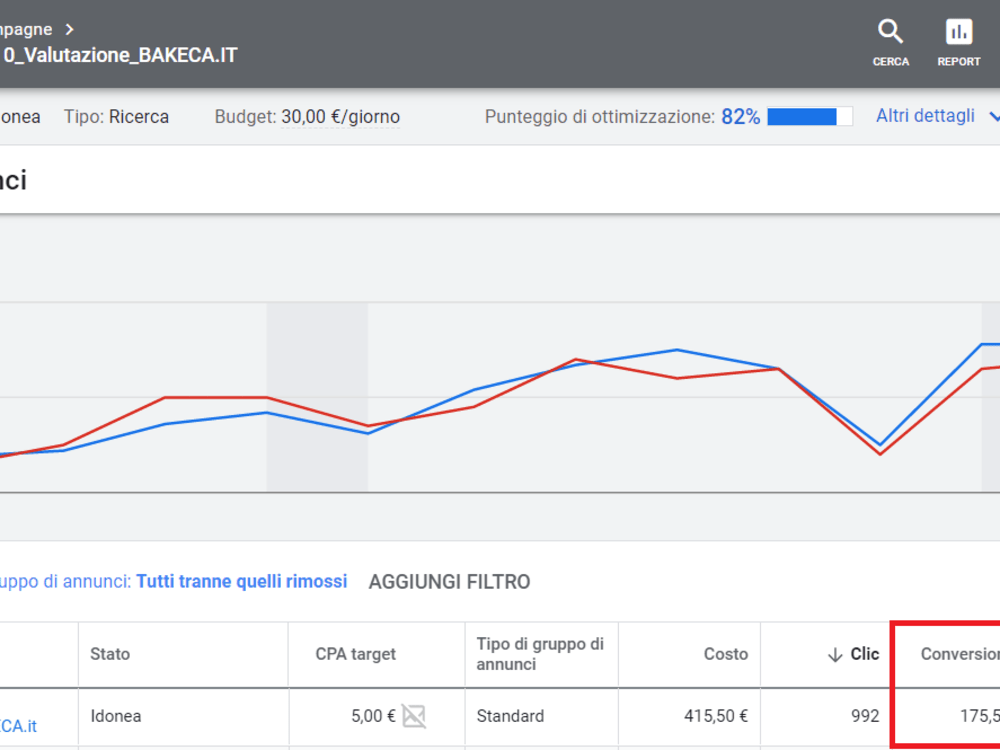This screenshot has height=750, width=1000.
Task: Sort by Costo column header
Action: pos(725,654)
